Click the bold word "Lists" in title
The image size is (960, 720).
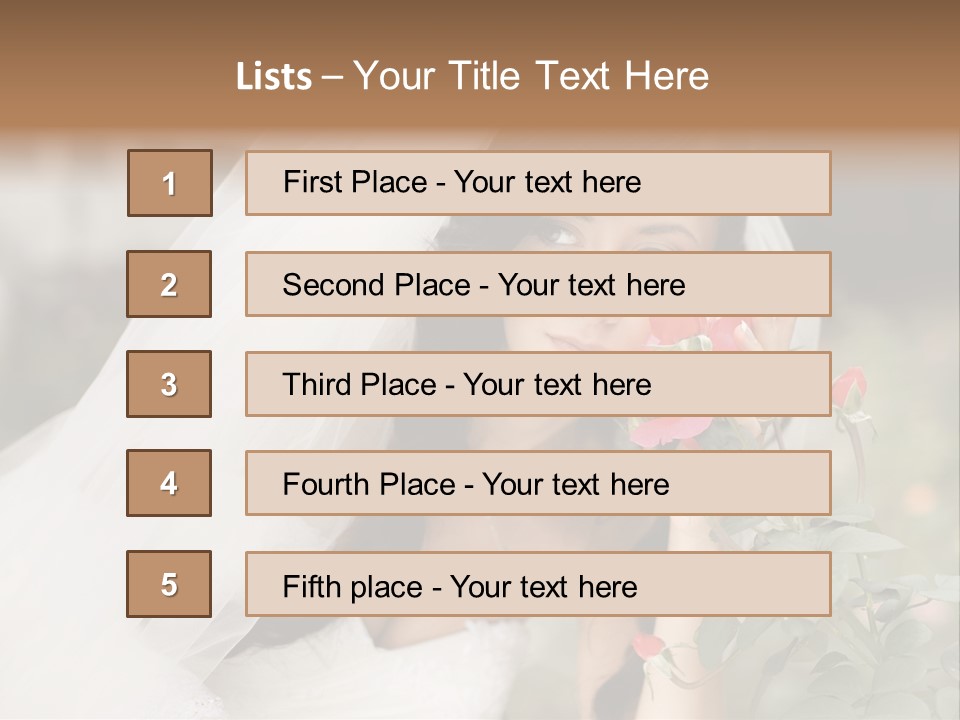(273, 77)
